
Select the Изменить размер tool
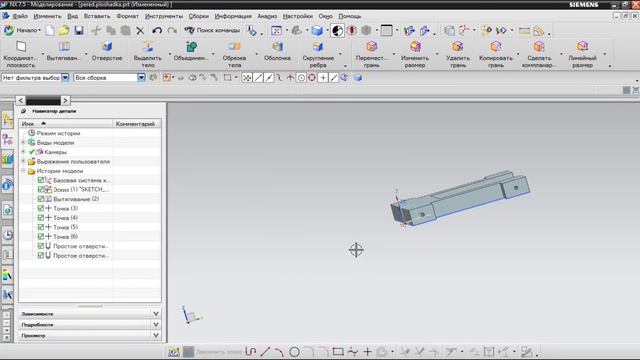415,54
